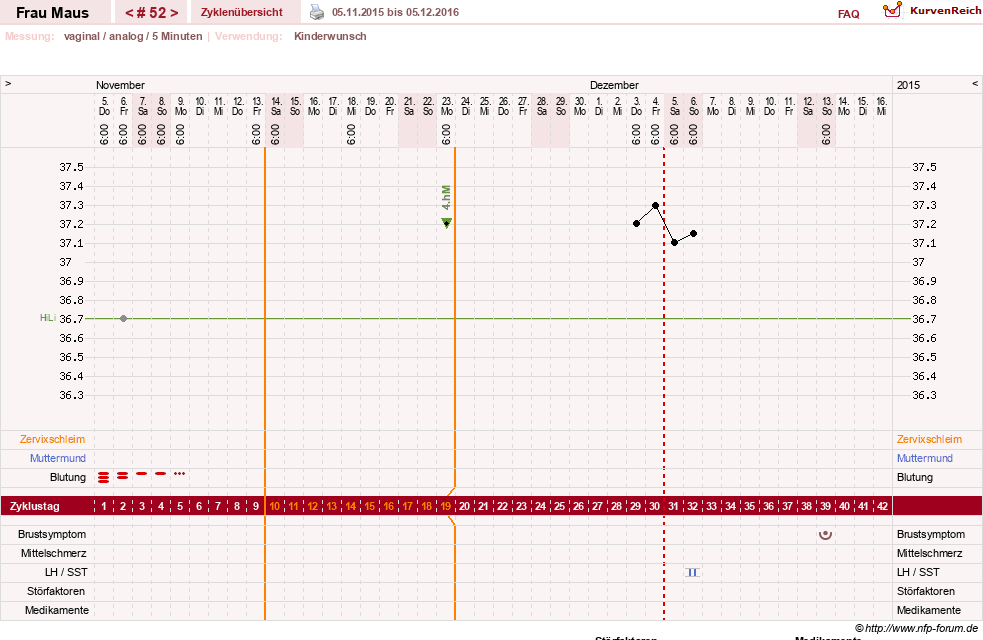Click light bleeding icon on cycle day 3
983x640 pixels.
(142, 473)
